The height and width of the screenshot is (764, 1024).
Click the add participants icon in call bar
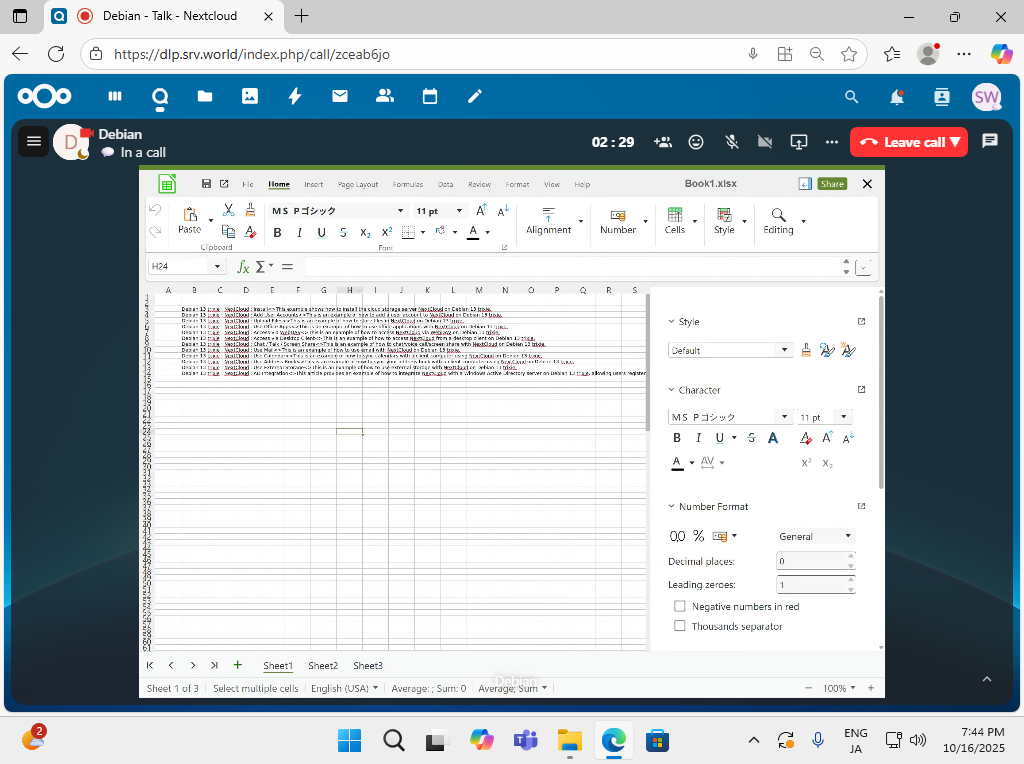662,142
